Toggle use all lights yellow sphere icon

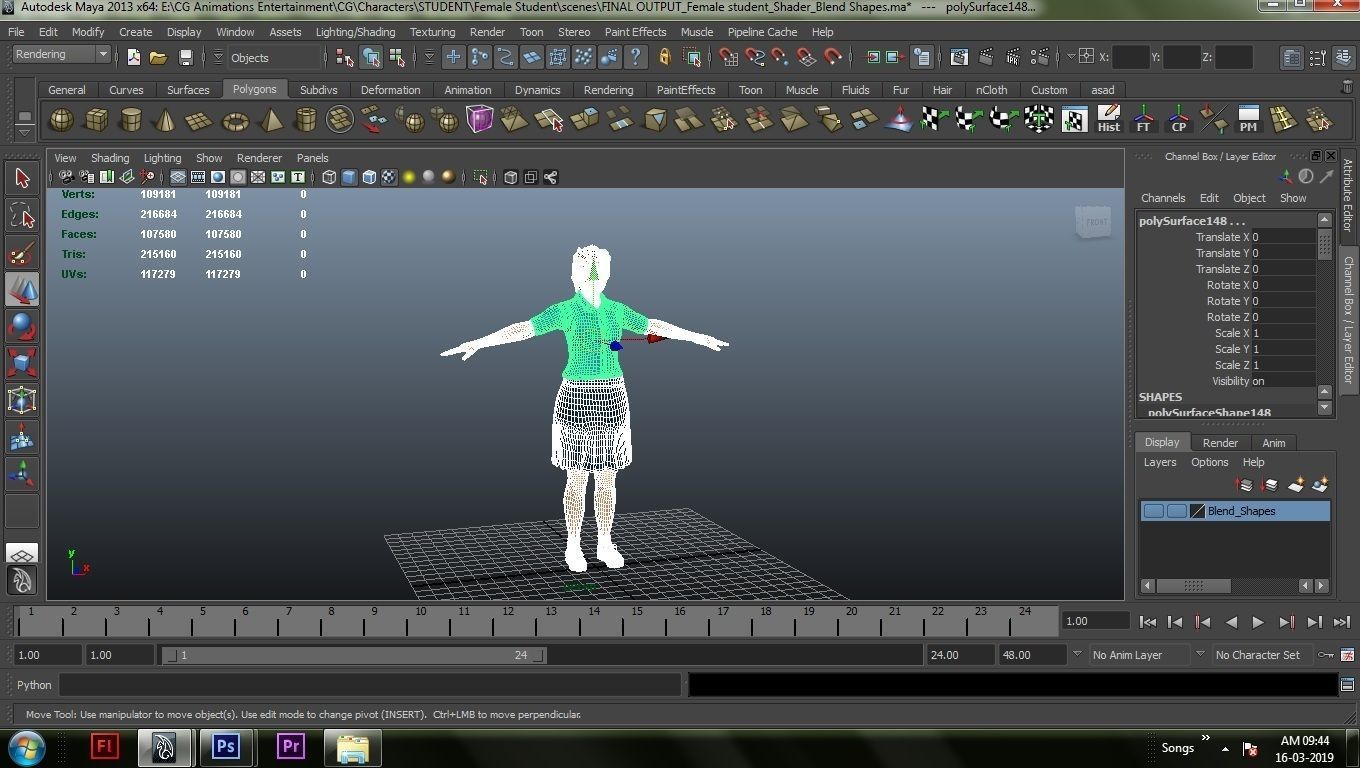coord(409,177)
